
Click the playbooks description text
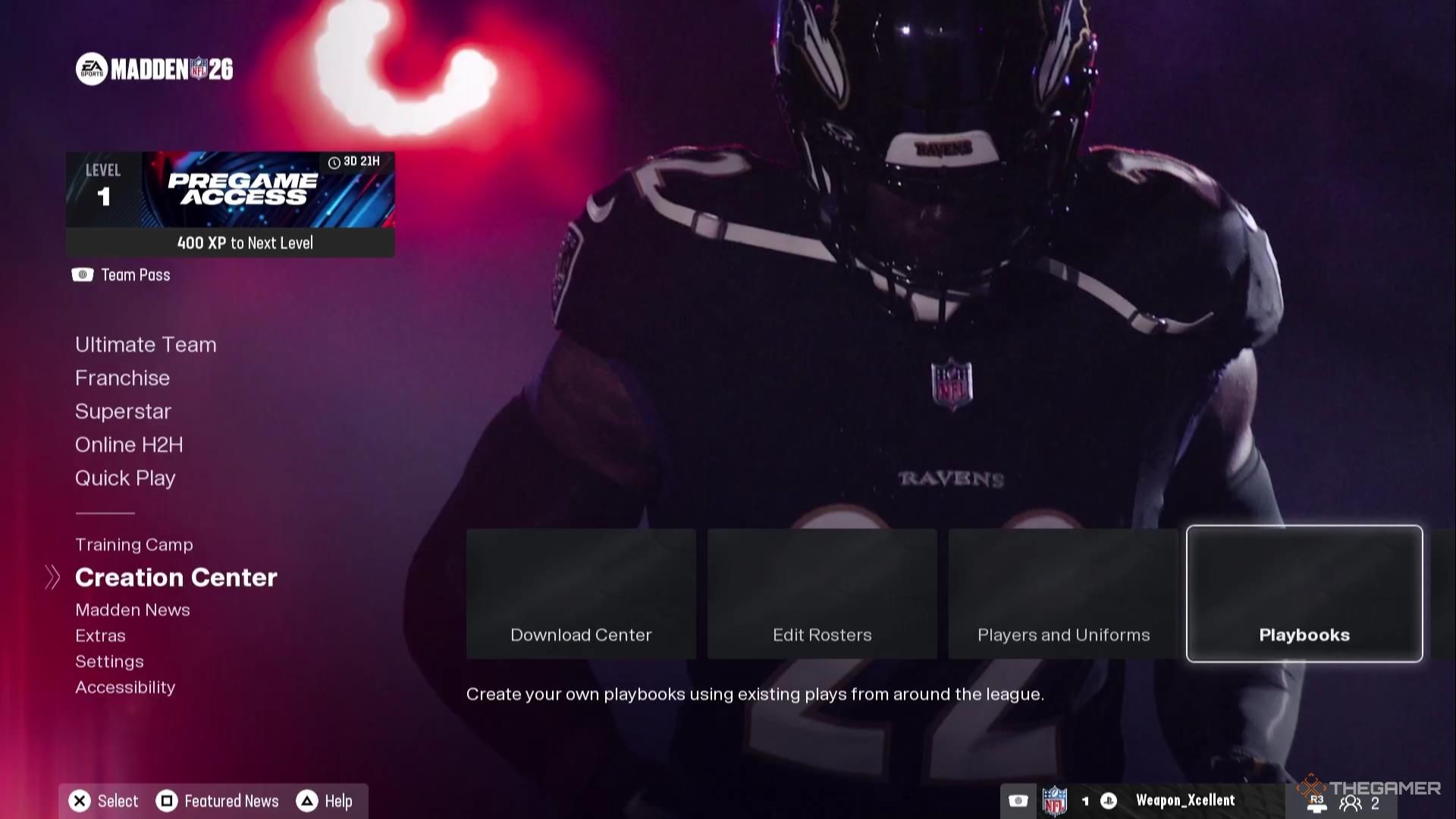click(x=755, y=694)
